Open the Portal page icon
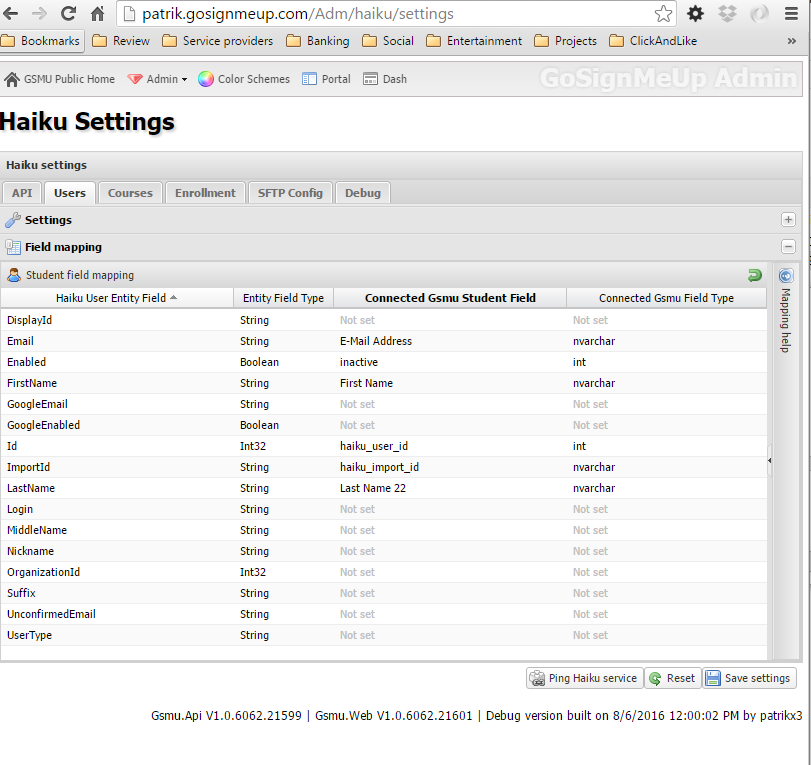 pos(309,79)
